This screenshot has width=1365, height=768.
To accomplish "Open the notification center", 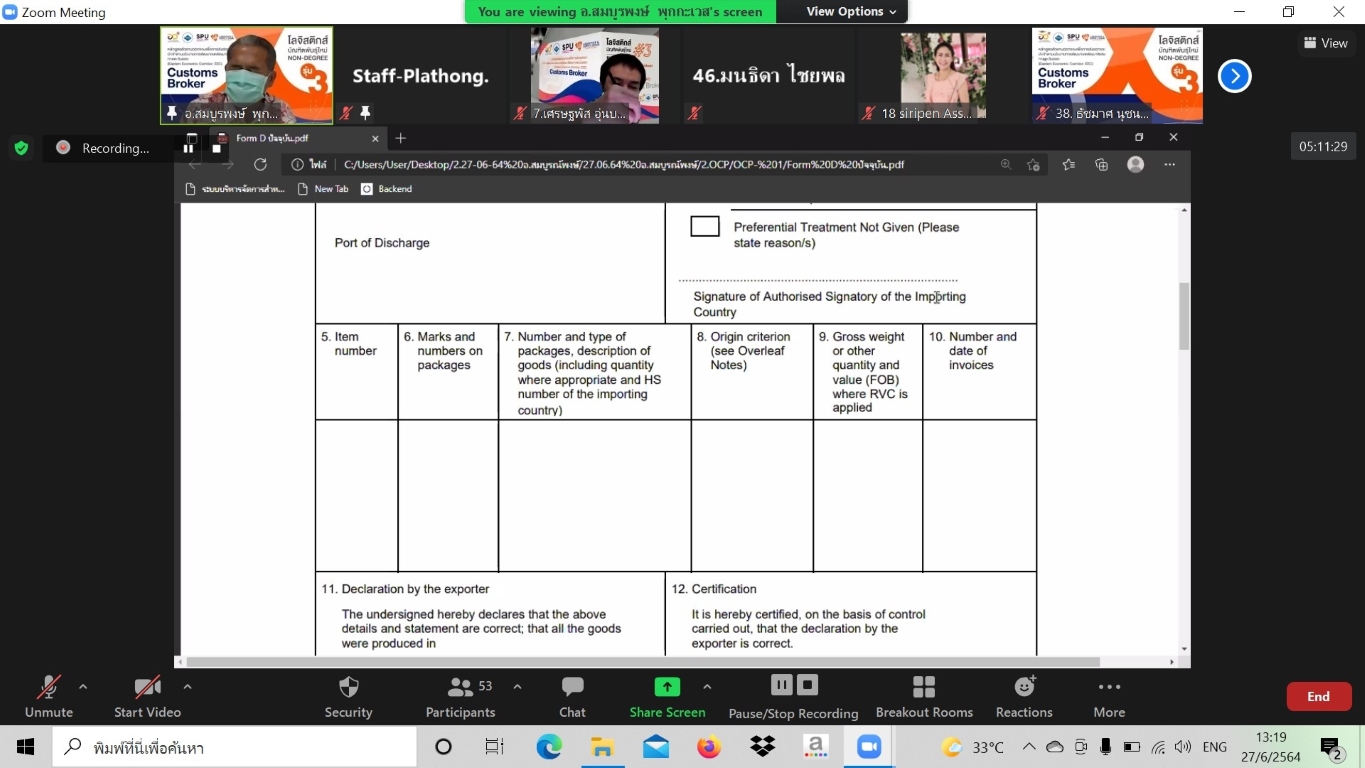I will [1331, 747].
